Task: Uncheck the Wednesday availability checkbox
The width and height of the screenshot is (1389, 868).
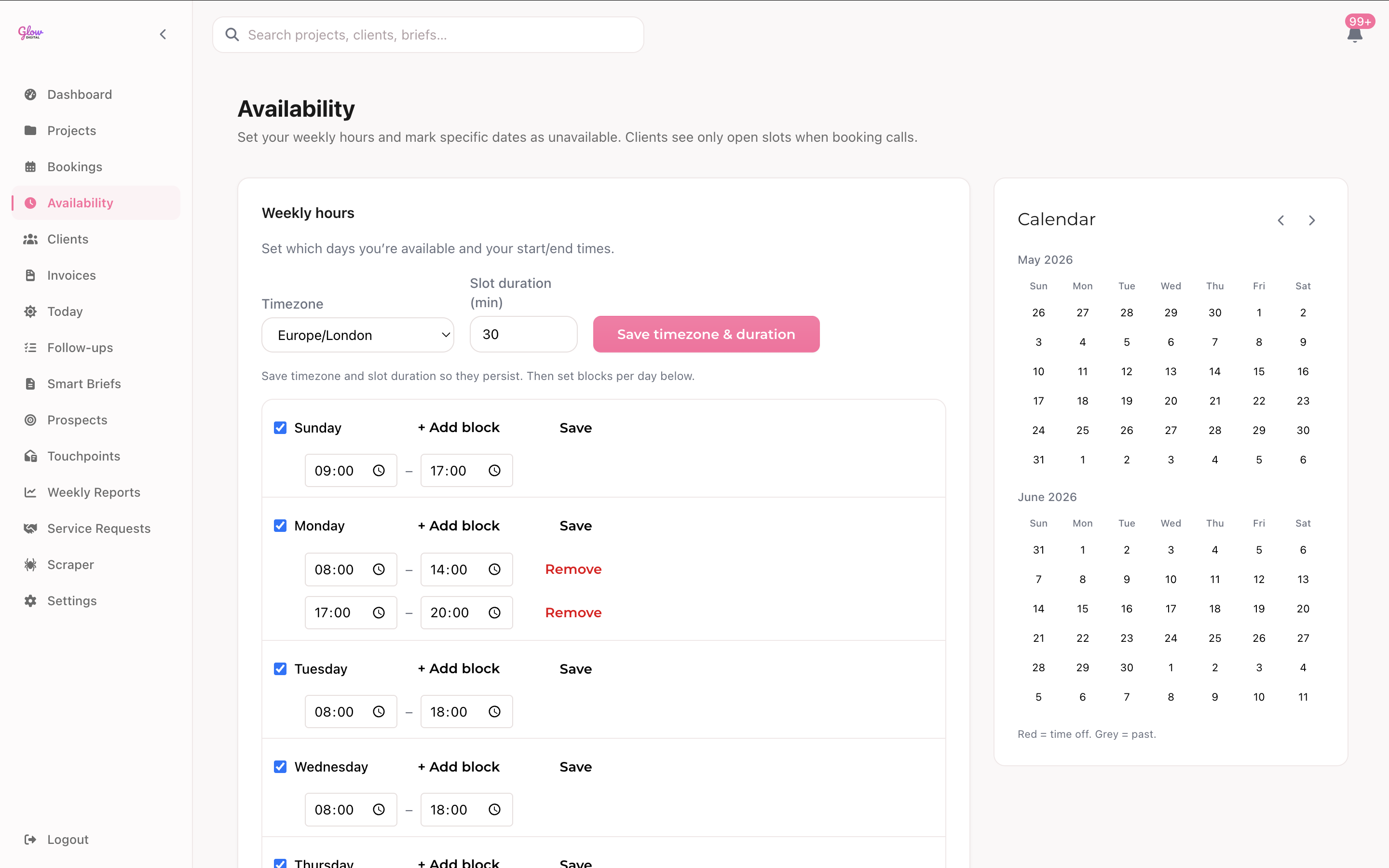Action: tap(280, 767)
